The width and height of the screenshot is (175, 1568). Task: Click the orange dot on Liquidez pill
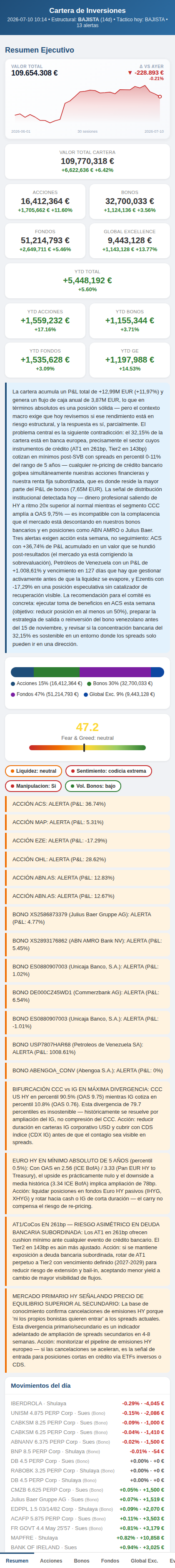12,771
